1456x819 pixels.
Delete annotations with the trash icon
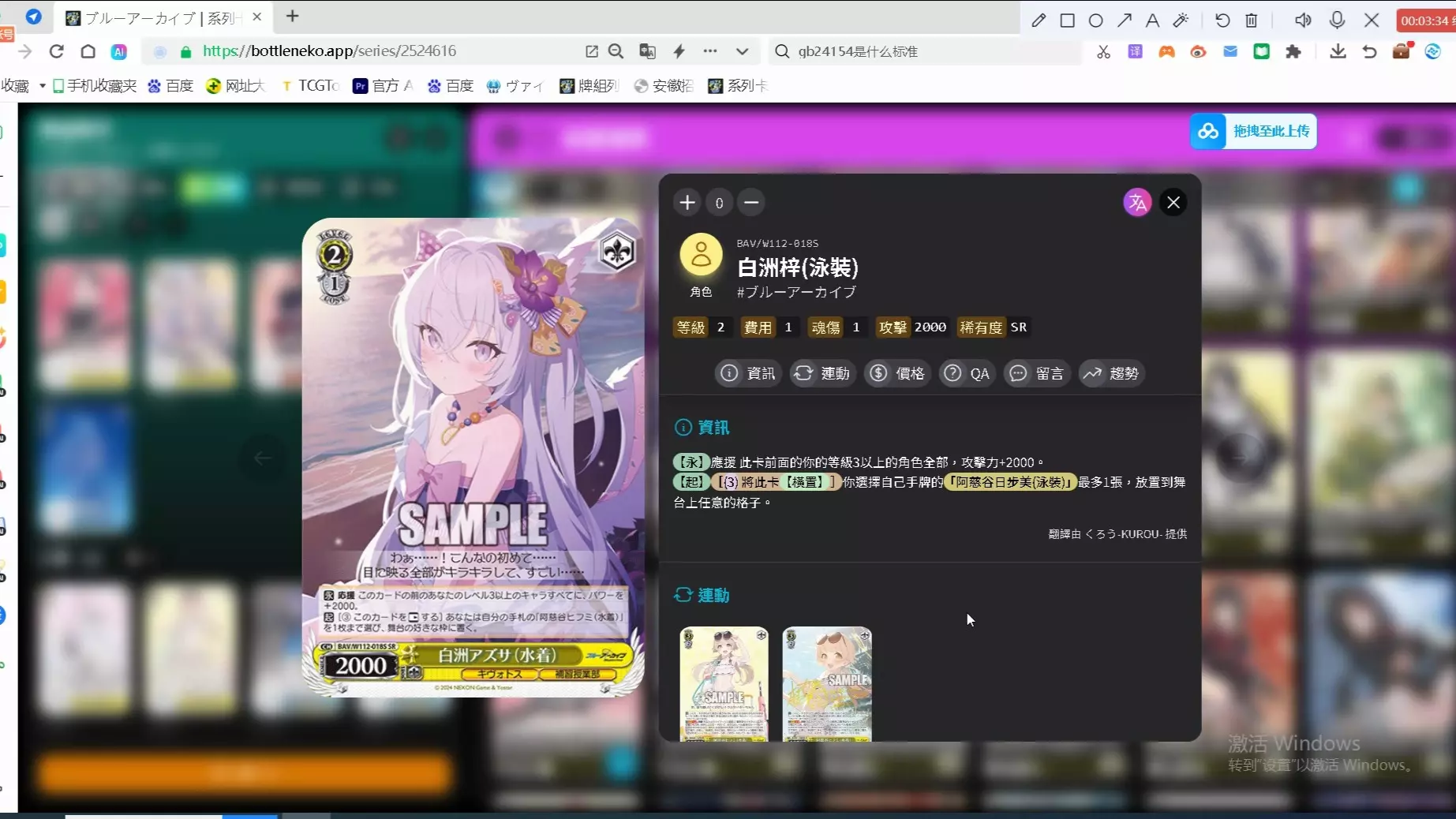pos(1252,21)
